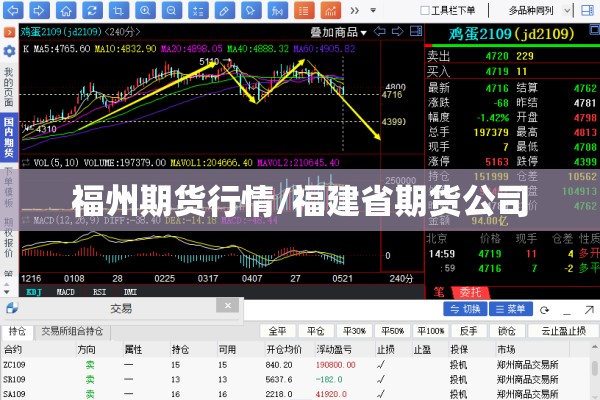Screen dimensions: 600x400
Task: Open the 菜单 button
Action: coord(511,309)
